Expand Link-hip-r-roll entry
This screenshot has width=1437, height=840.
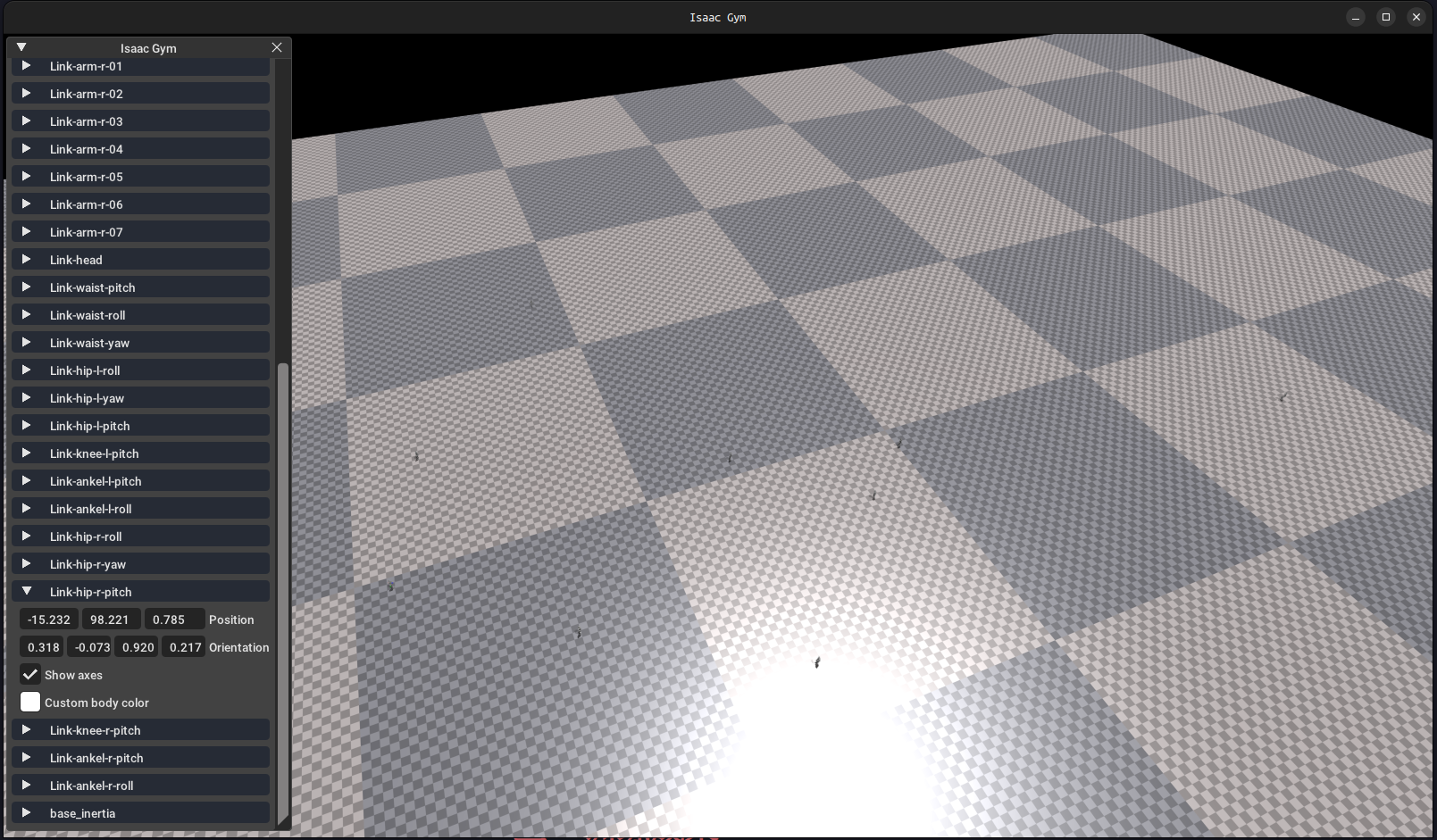click(x=140, y=536)
